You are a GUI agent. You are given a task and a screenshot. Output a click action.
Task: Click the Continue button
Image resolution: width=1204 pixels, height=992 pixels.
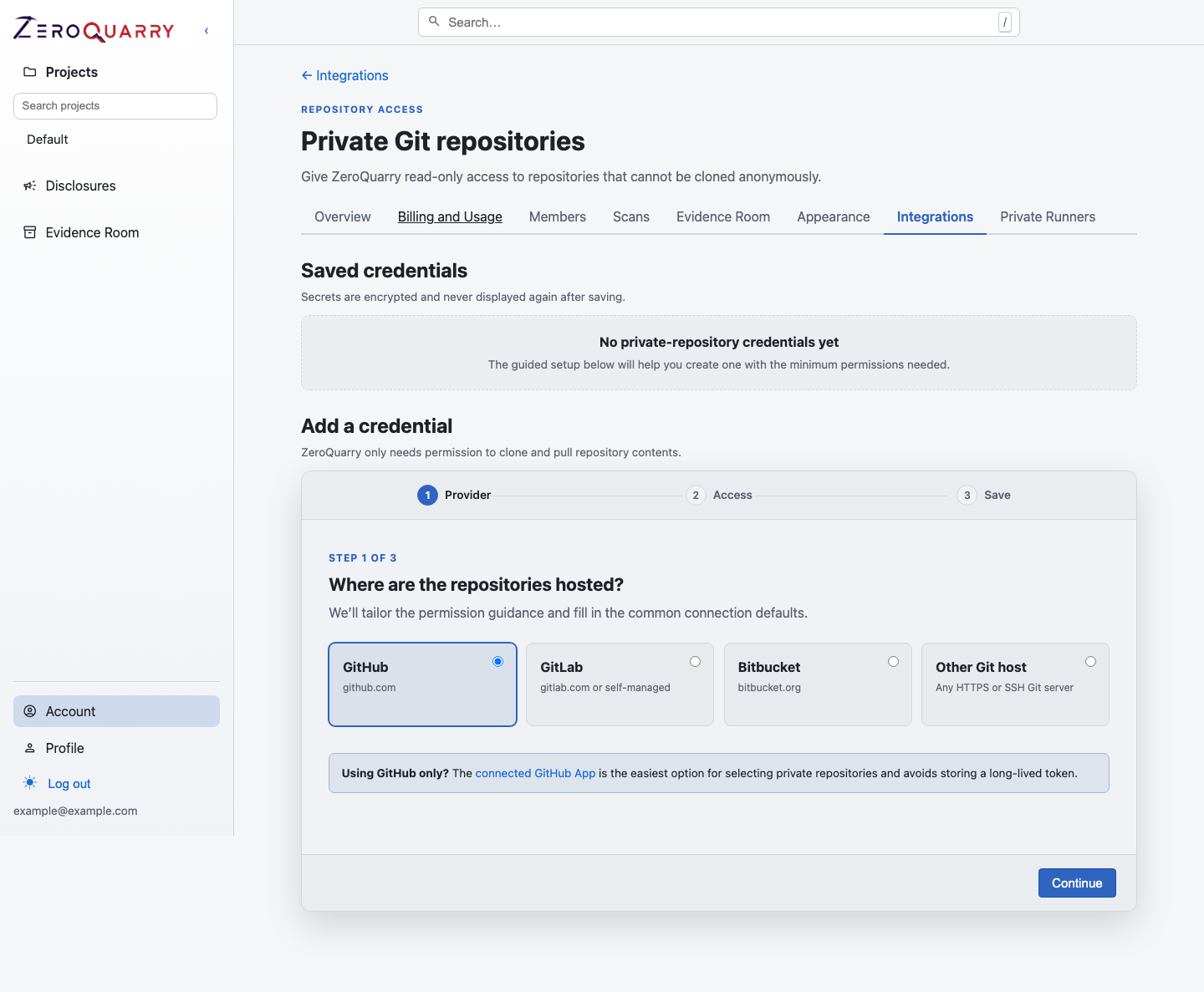pyautogui.click(x=1077, y=883)
